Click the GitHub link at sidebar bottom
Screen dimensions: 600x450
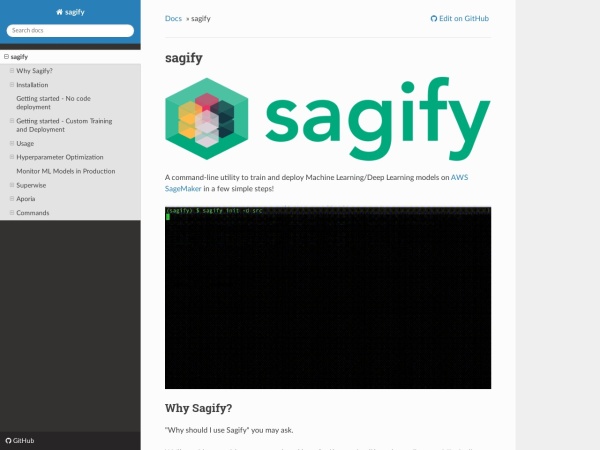(20, 441)
